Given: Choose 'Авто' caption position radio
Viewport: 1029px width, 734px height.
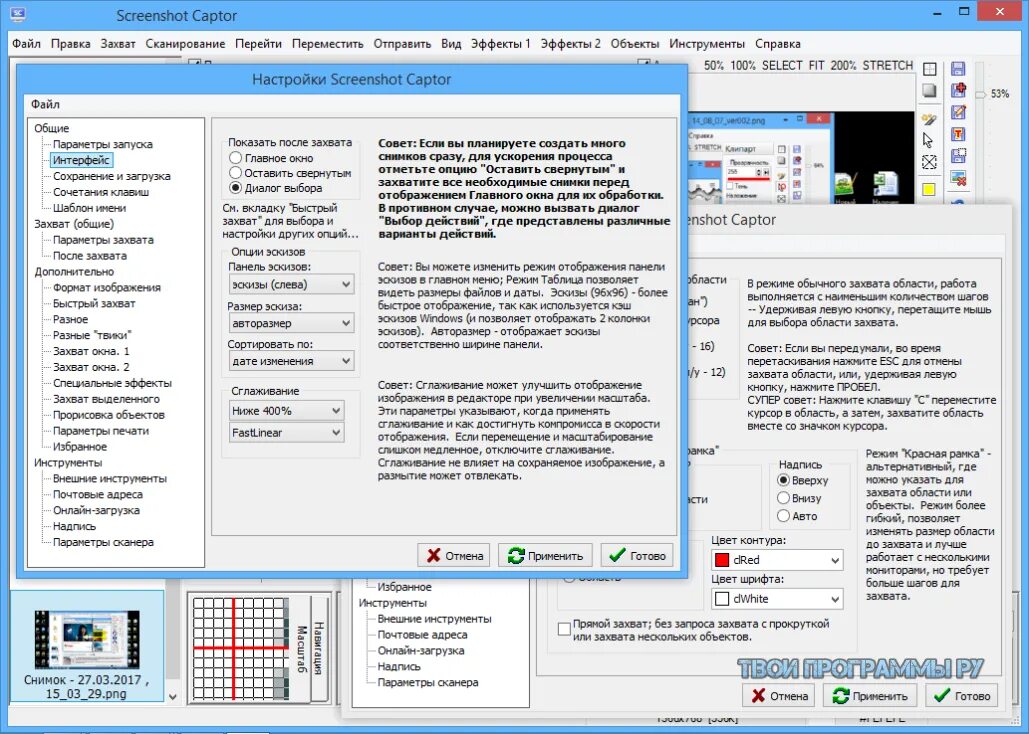Looking at the screenshot, I should 783,516.
